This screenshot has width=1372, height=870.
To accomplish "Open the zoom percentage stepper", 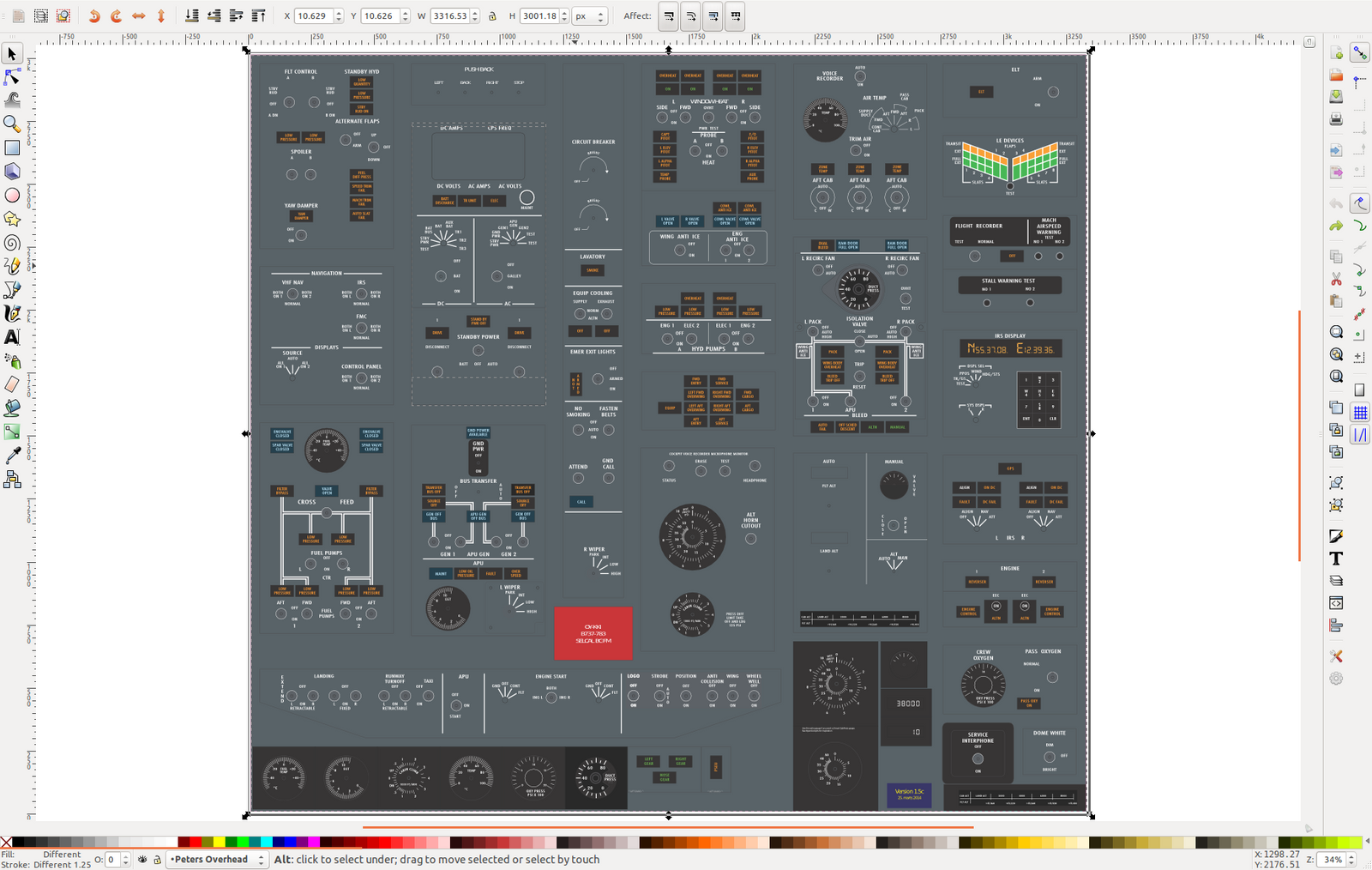I will click(1351, 859).
